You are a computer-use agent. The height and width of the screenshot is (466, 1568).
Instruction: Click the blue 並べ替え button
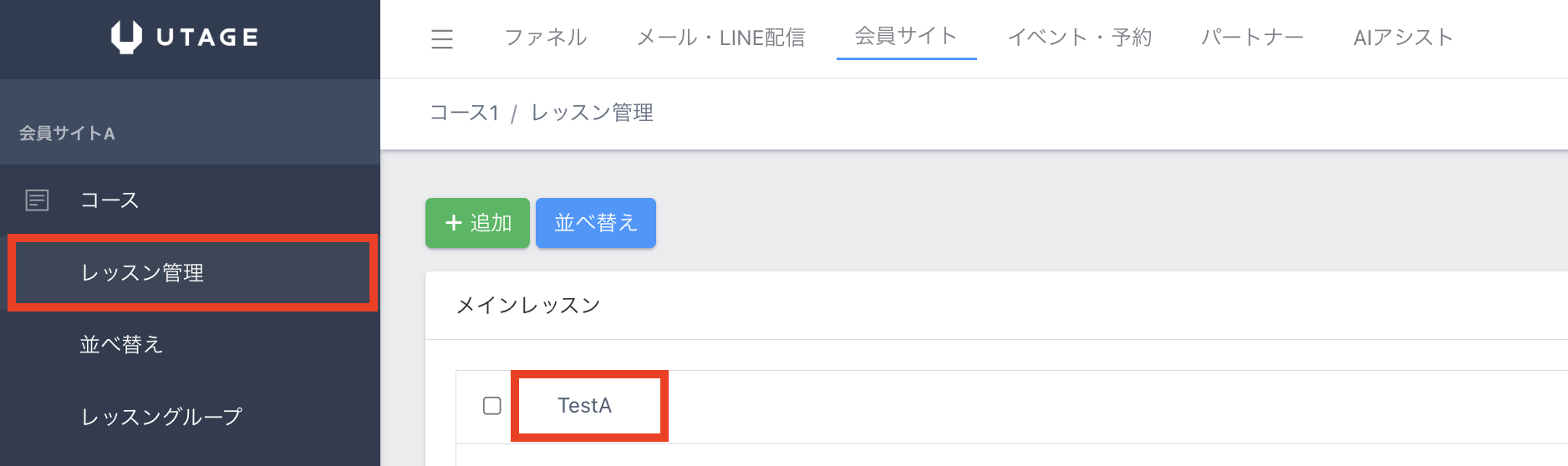coord(595,223)
